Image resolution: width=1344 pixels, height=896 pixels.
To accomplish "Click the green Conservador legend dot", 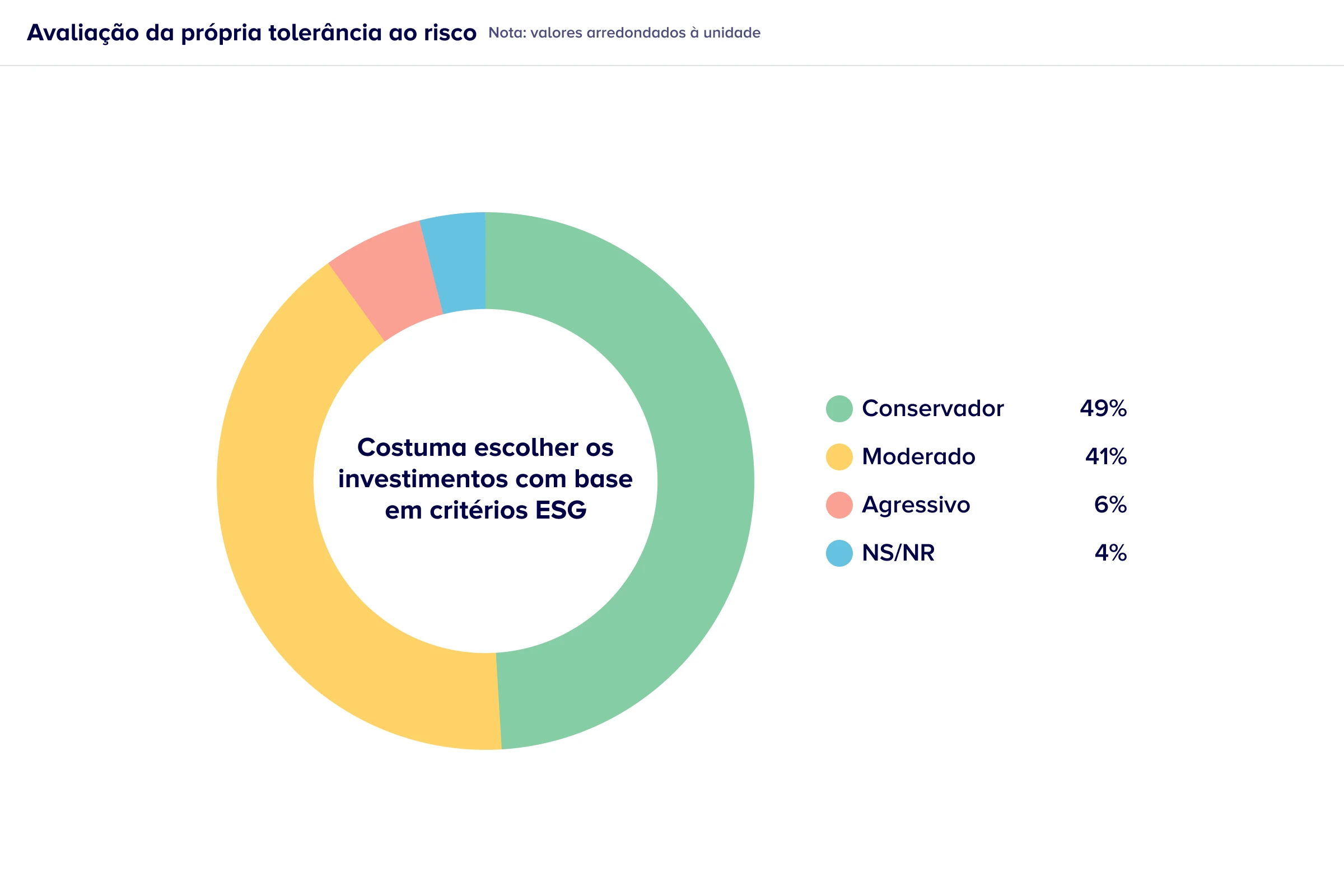I will point(839,409).
